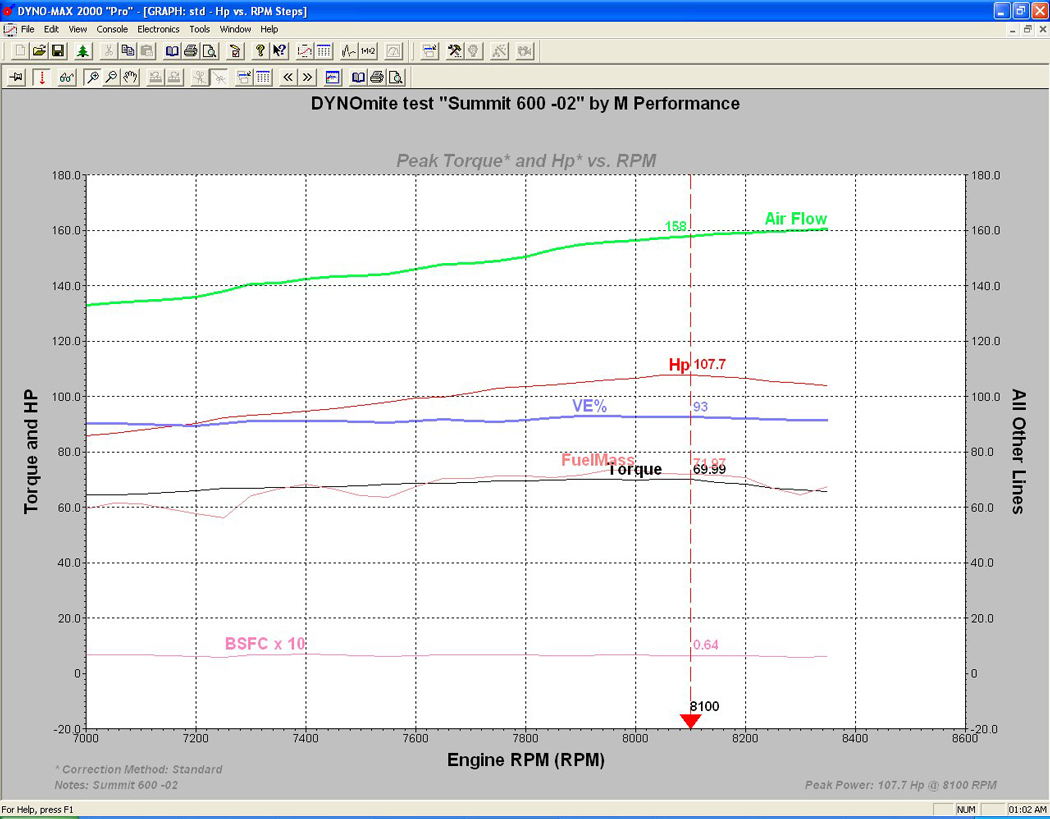Viewport: 1050px width, 819px height.
Task: Click the Peak Power 107.7 Hp note
Action: coord(901,785)
